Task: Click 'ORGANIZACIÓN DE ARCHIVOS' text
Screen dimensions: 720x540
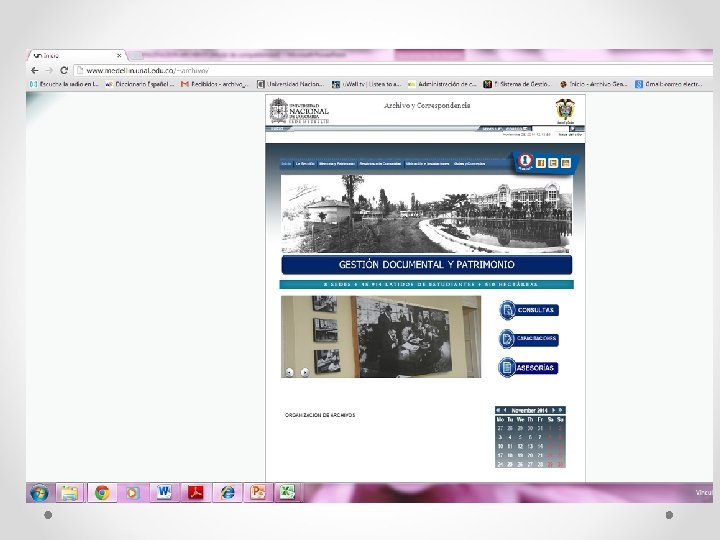Action: (x=320, y=415)
